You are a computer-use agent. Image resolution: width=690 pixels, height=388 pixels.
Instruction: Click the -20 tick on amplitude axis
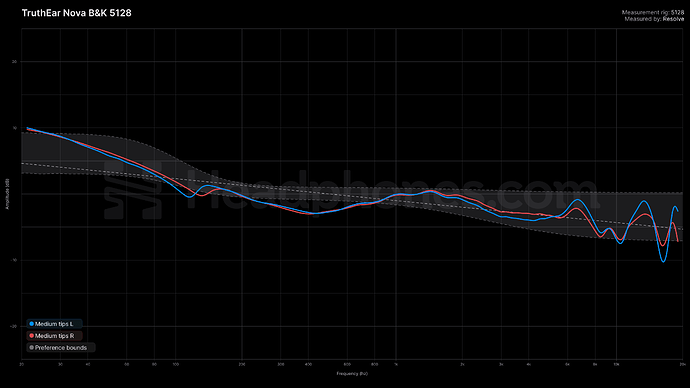14,326
